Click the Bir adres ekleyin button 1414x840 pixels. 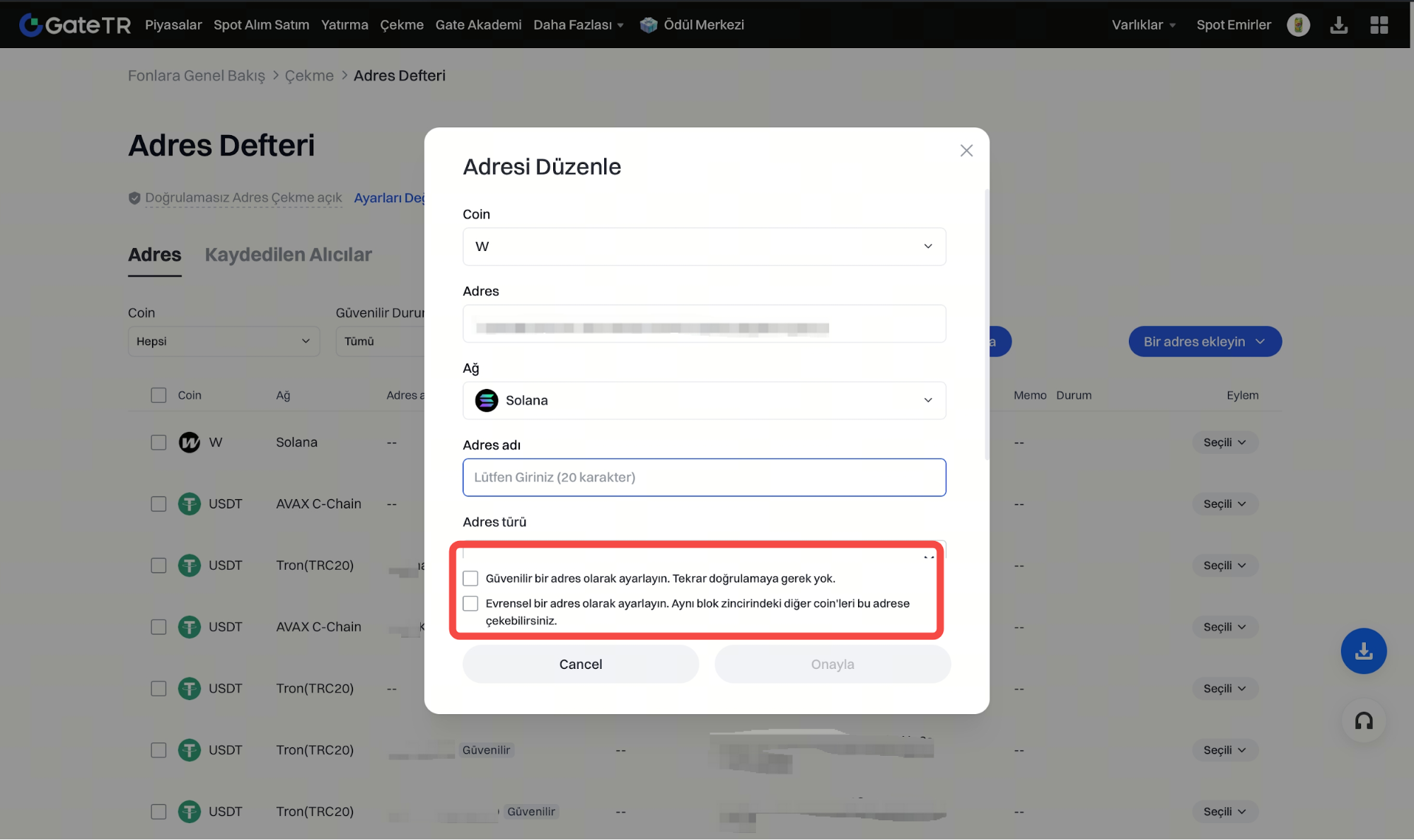coord(1205,342)
